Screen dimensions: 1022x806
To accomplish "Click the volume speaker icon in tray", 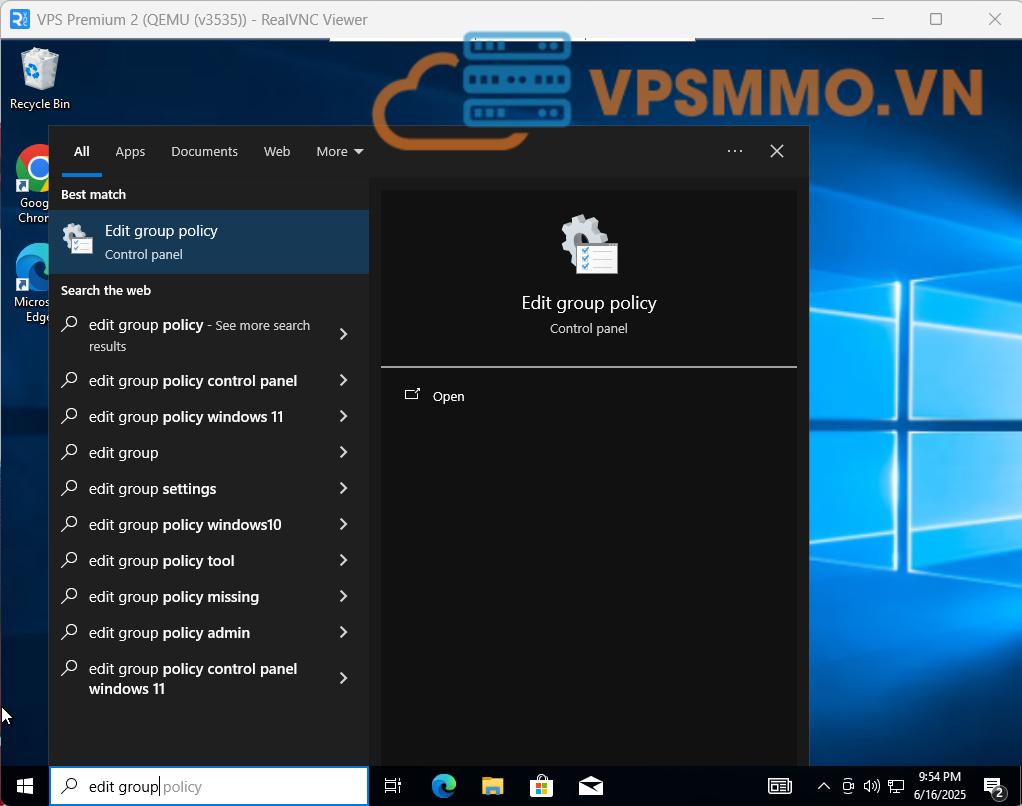I will click(871, 786).
